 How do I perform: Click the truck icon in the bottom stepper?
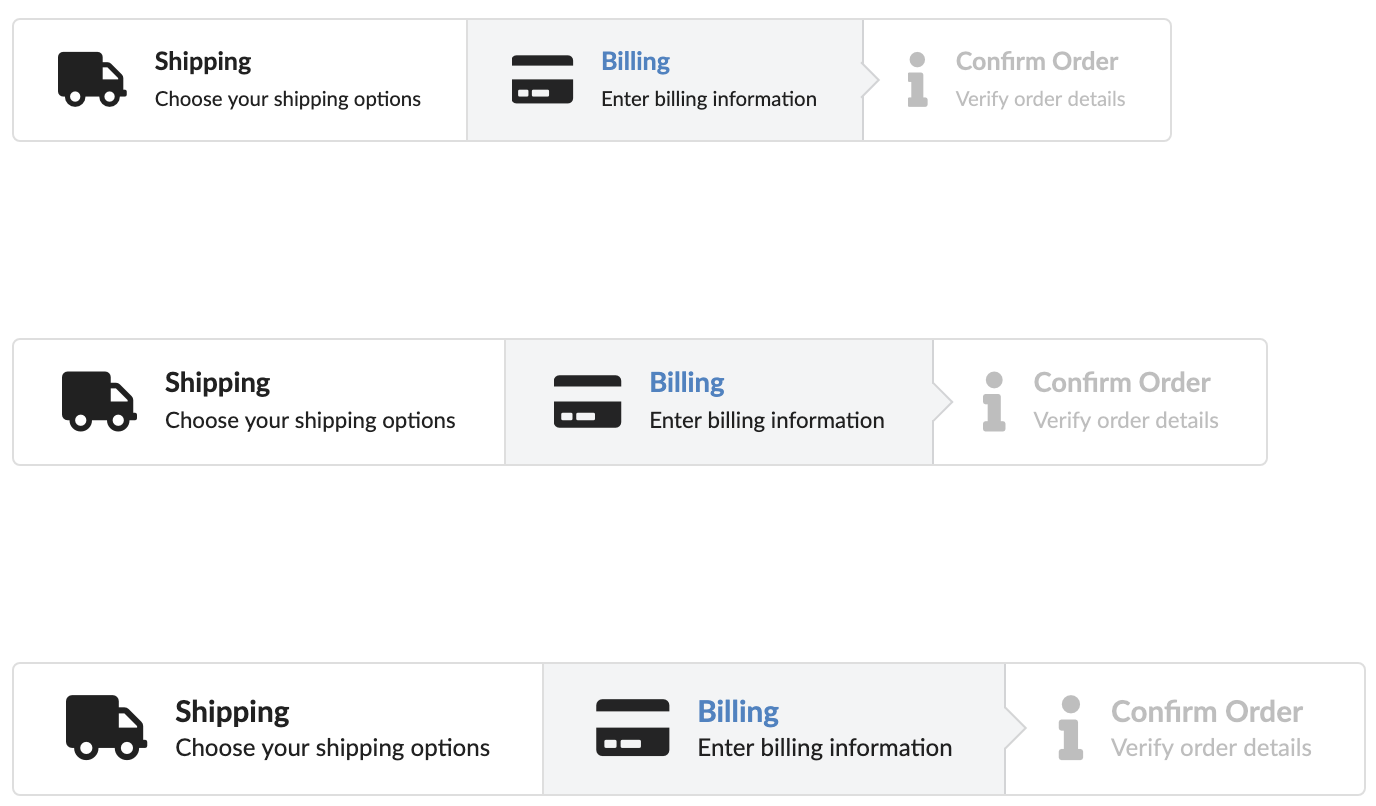pyautogui.click(x=106, y=727)
